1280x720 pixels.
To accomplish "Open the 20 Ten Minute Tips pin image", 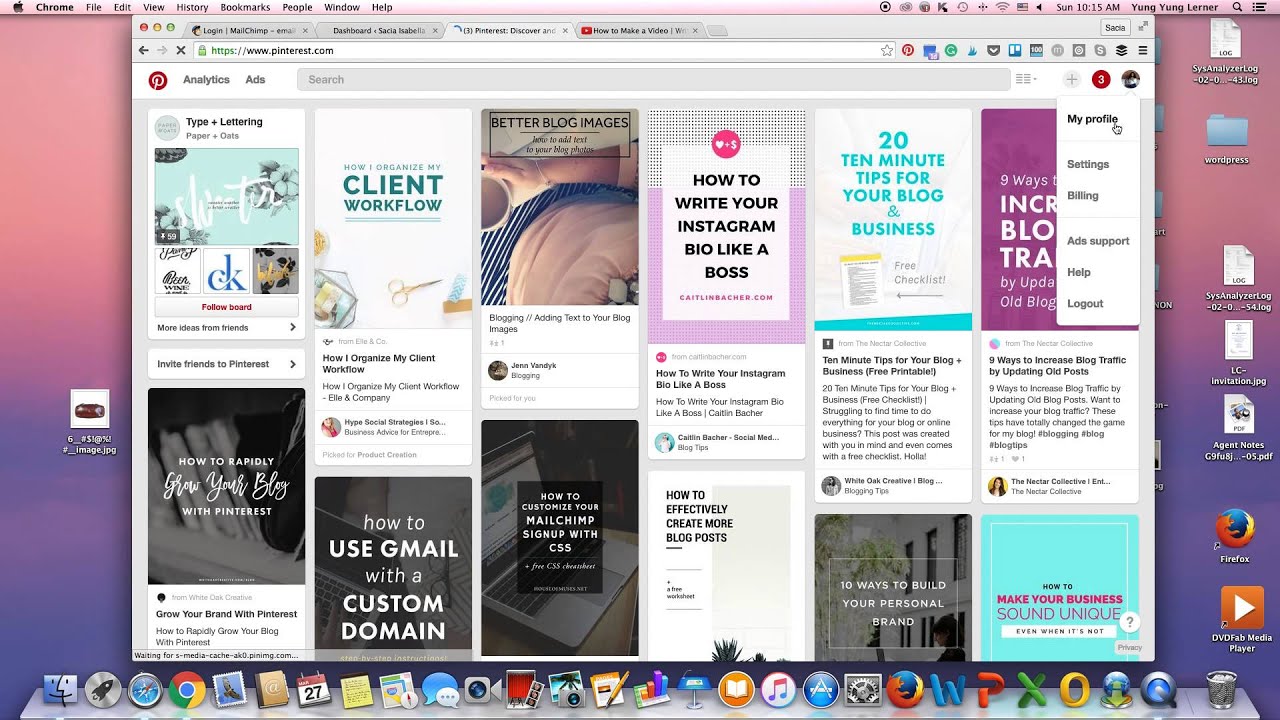I will tap(893, 219).
